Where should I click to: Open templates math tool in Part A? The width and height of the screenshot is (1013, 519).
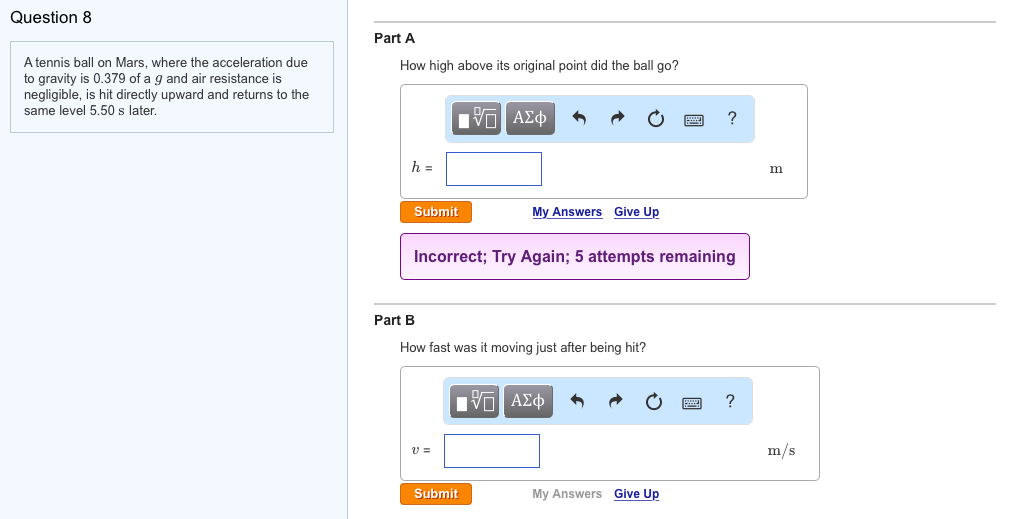(x=478, y=119)
